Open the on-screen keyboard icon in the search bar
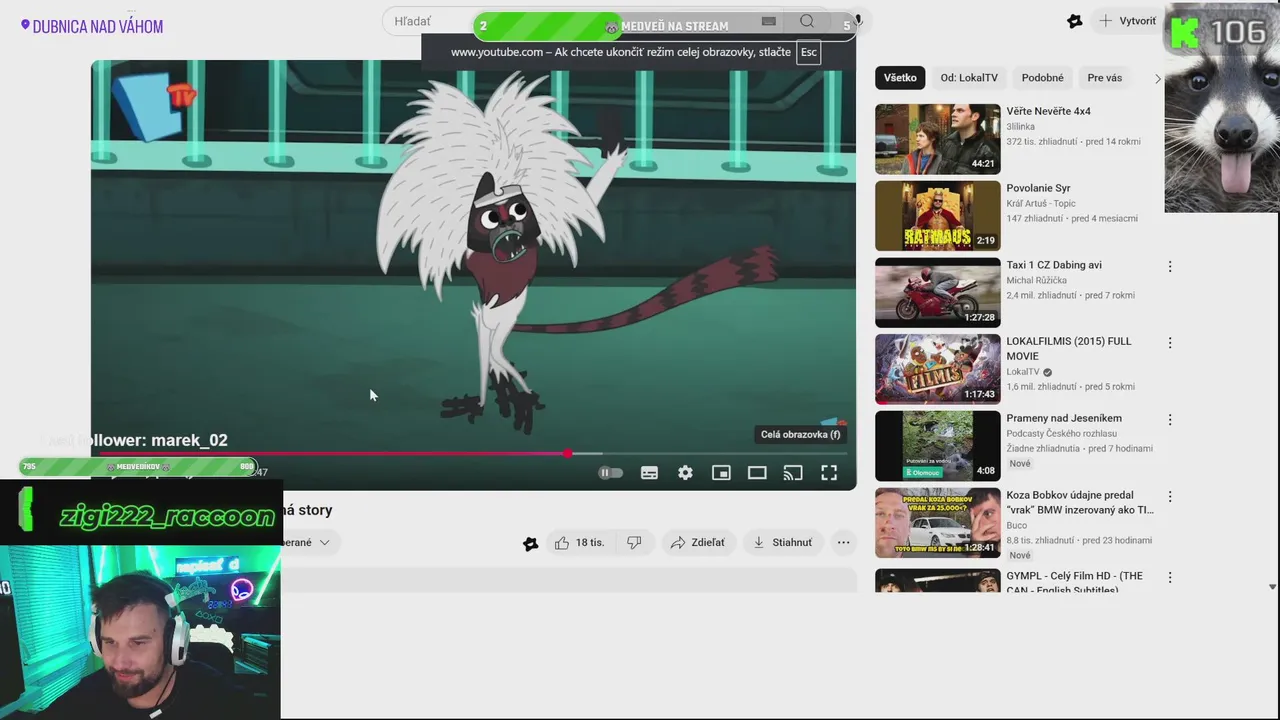This screenshot has height=720, width=1280. pos(768,21)
